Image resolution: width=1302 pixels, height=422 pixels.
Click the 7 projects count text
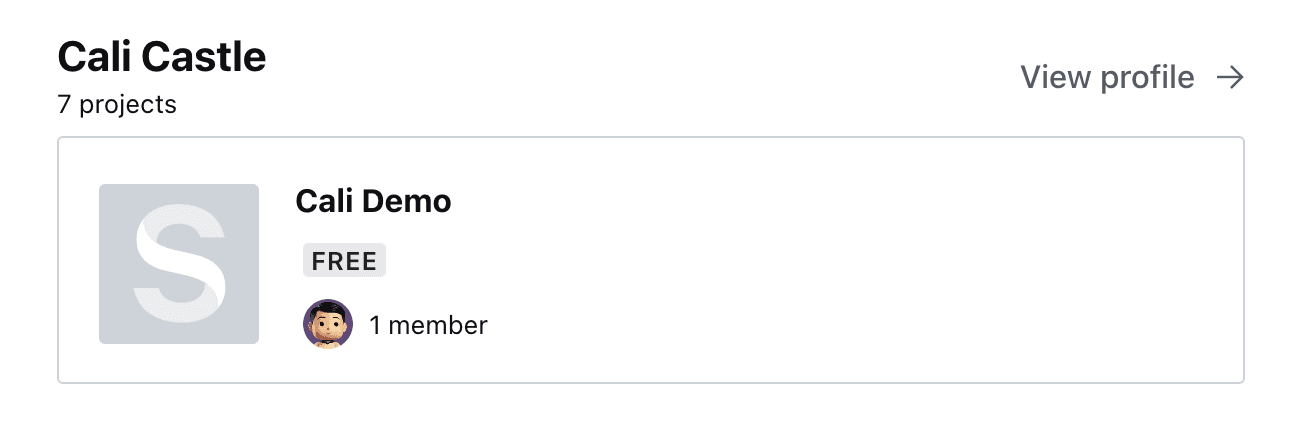[117, 104]
